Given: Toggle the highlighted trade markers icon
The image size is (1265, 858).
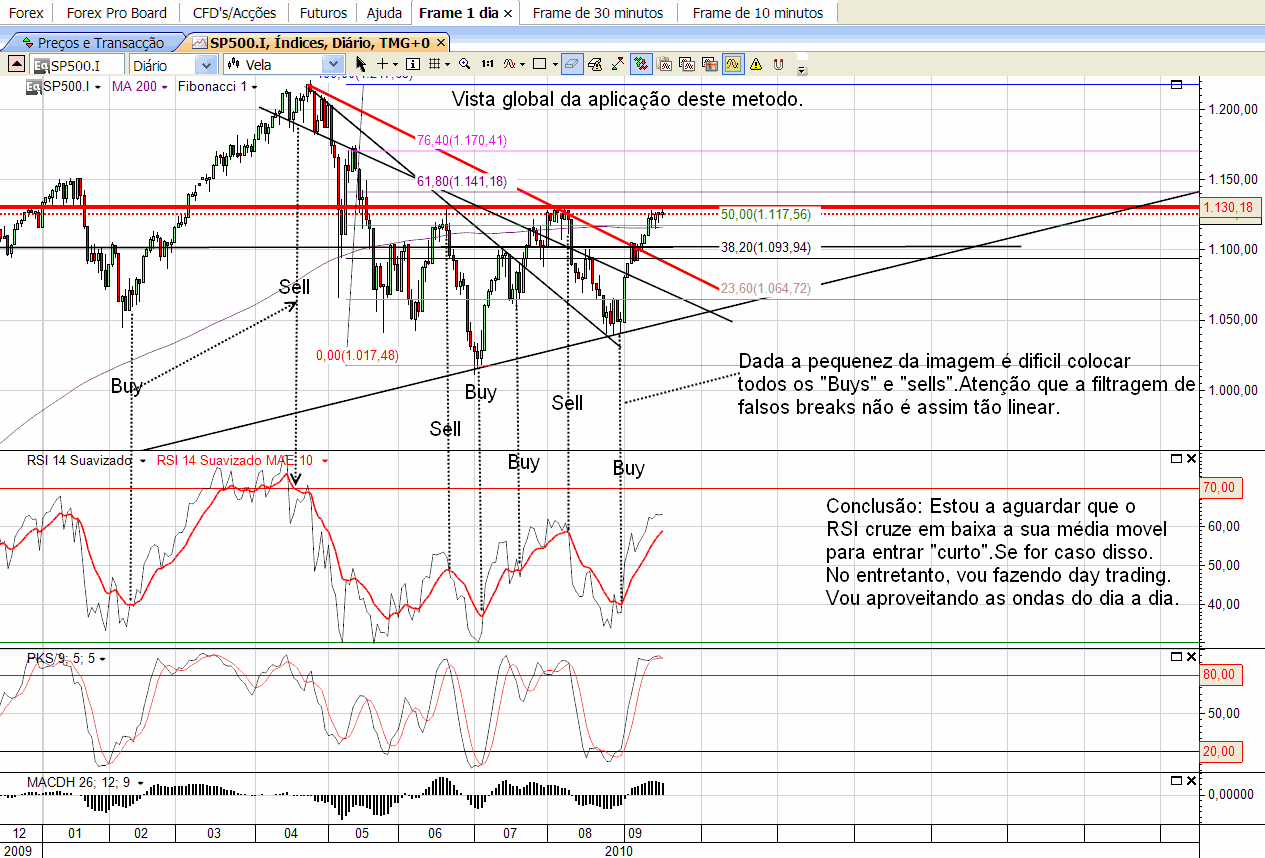Looking at the screenshot, I should click(641, 64).
